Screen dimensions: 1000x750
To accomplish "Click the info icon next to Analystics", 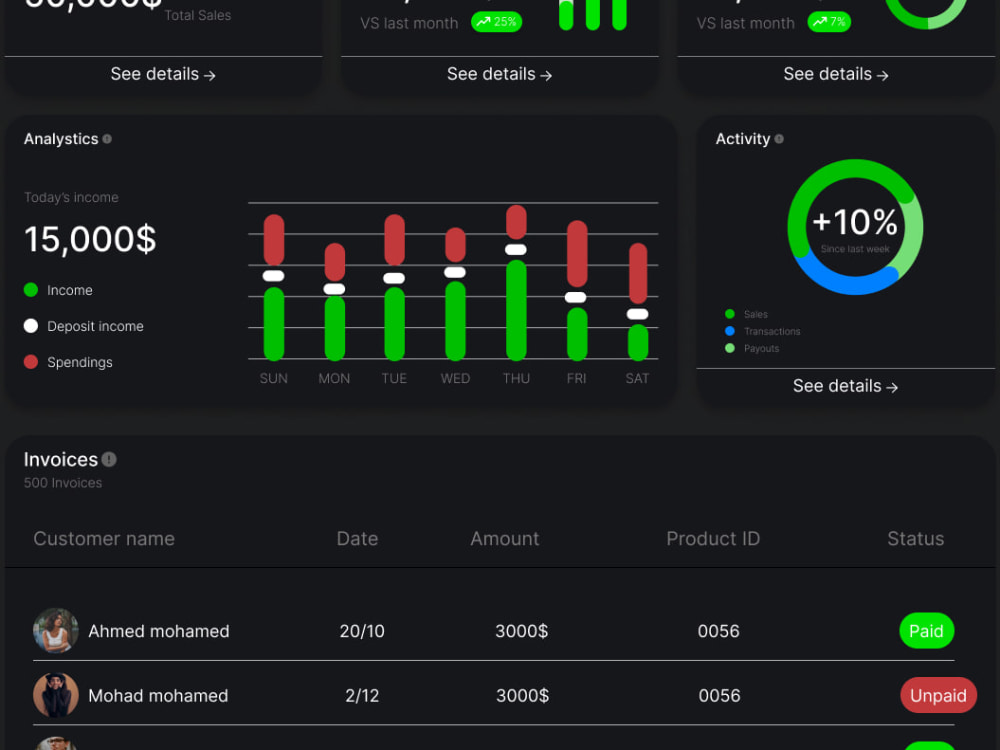I will (107, 139).
